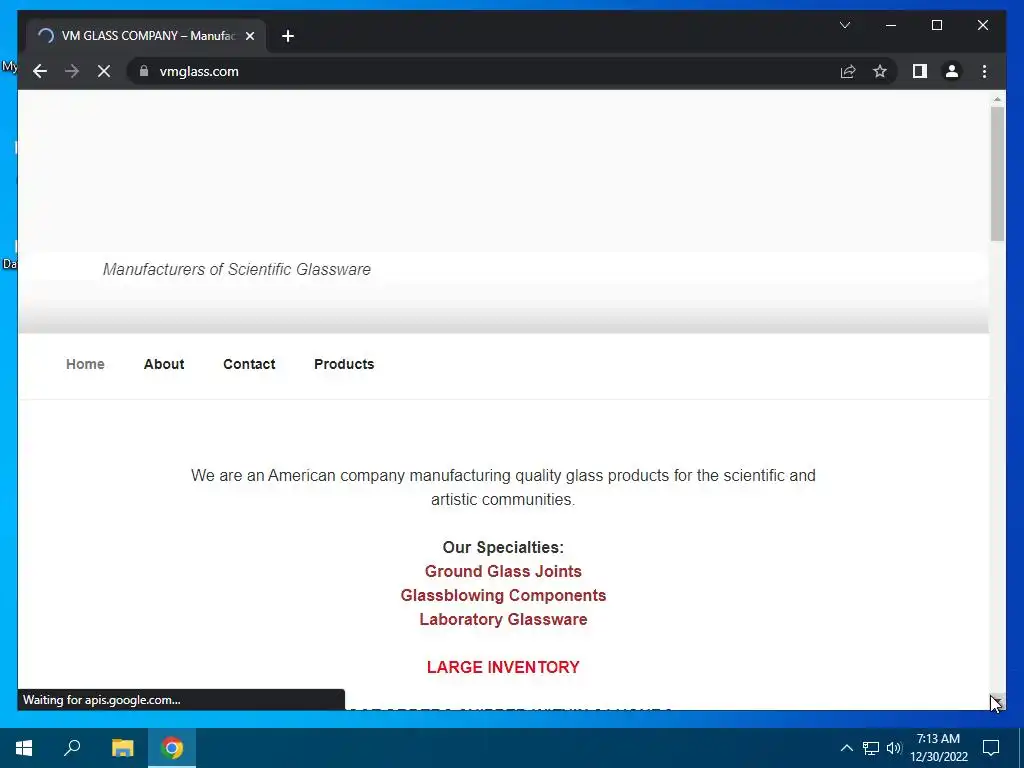The width and height of the screenshot is (1024, 768).
Task: Close the VM GLASS COMPANY tab
Action: (x=249, y=36)
